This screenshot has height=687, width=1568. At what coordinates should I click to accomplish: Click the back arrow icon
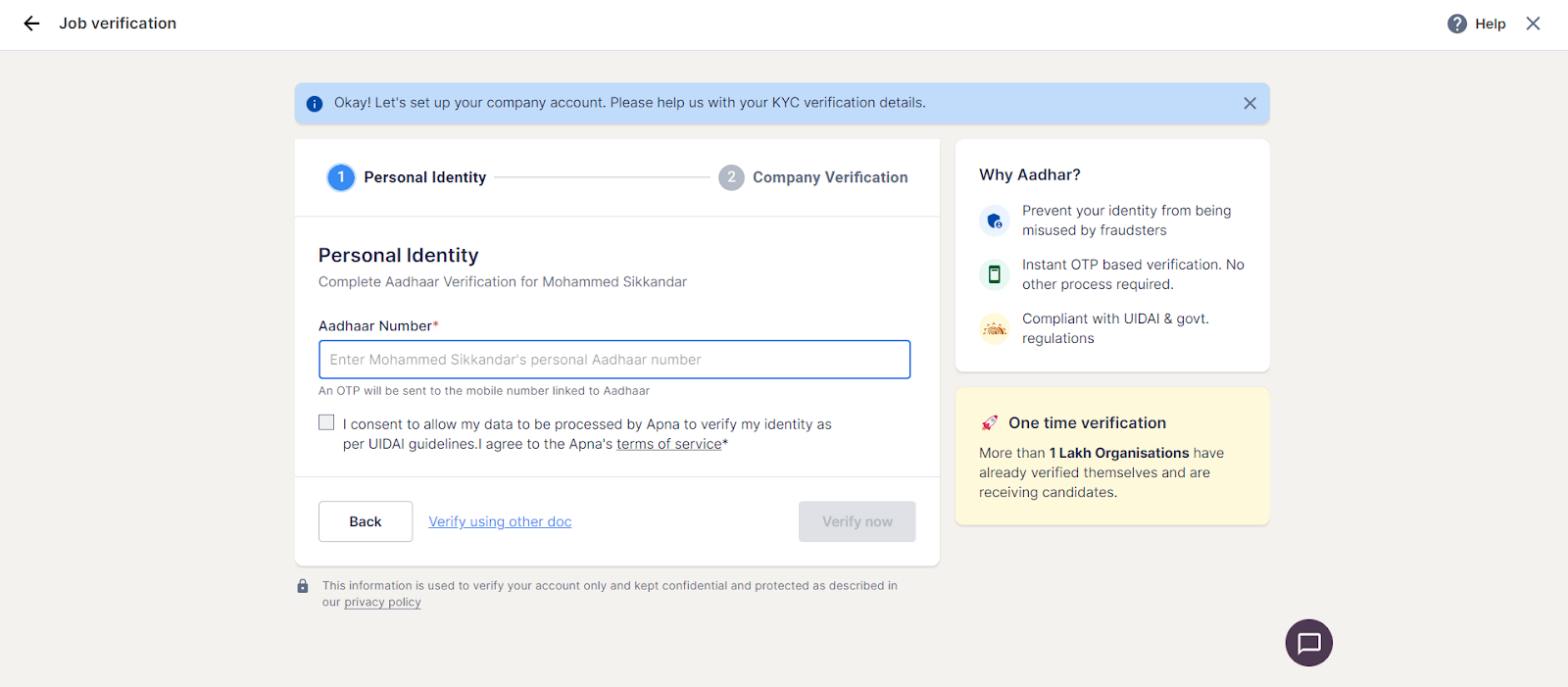(x=31, y=24)
